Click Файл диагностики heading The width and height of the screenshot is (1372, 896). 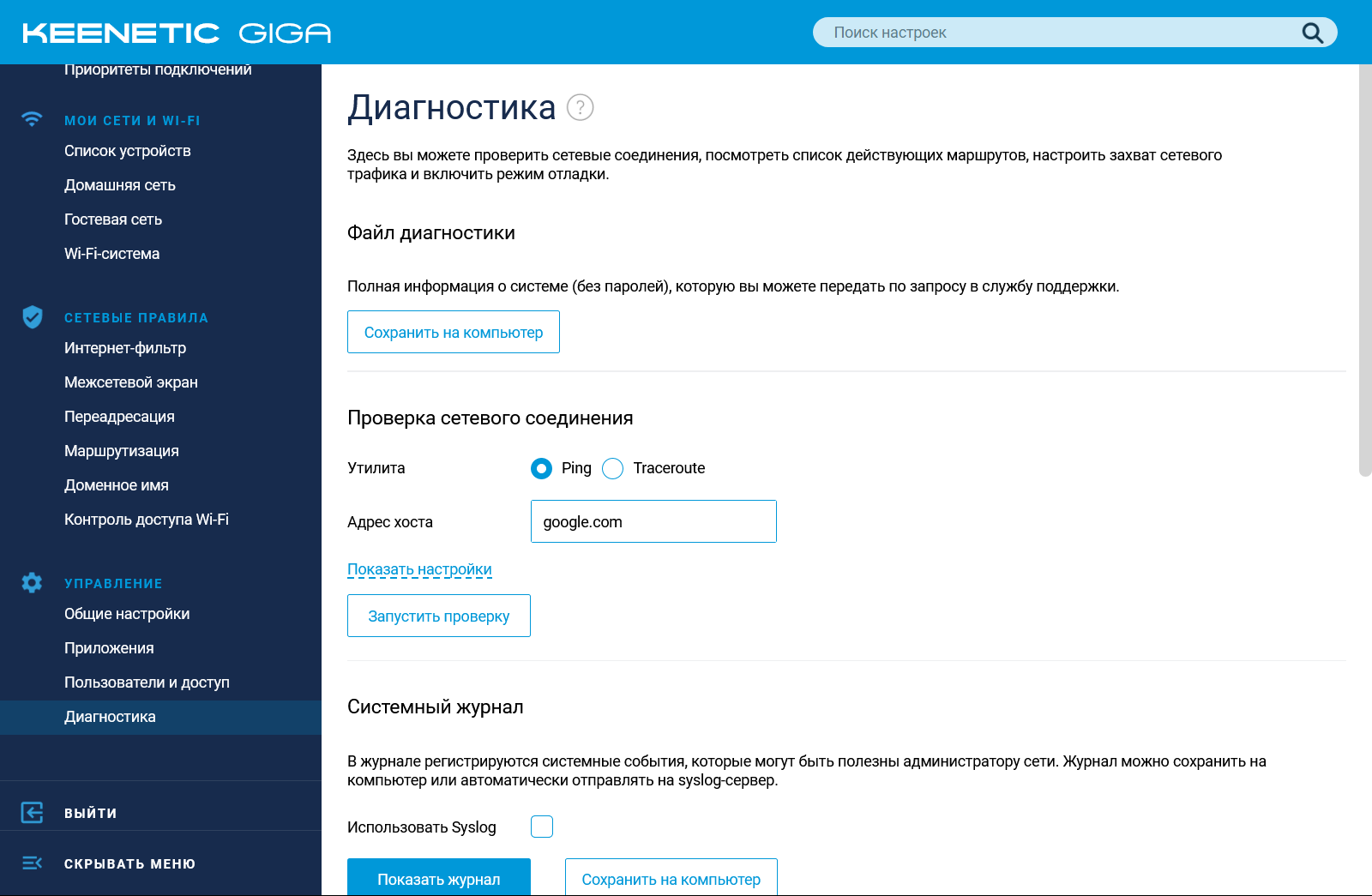click(431, 233)
